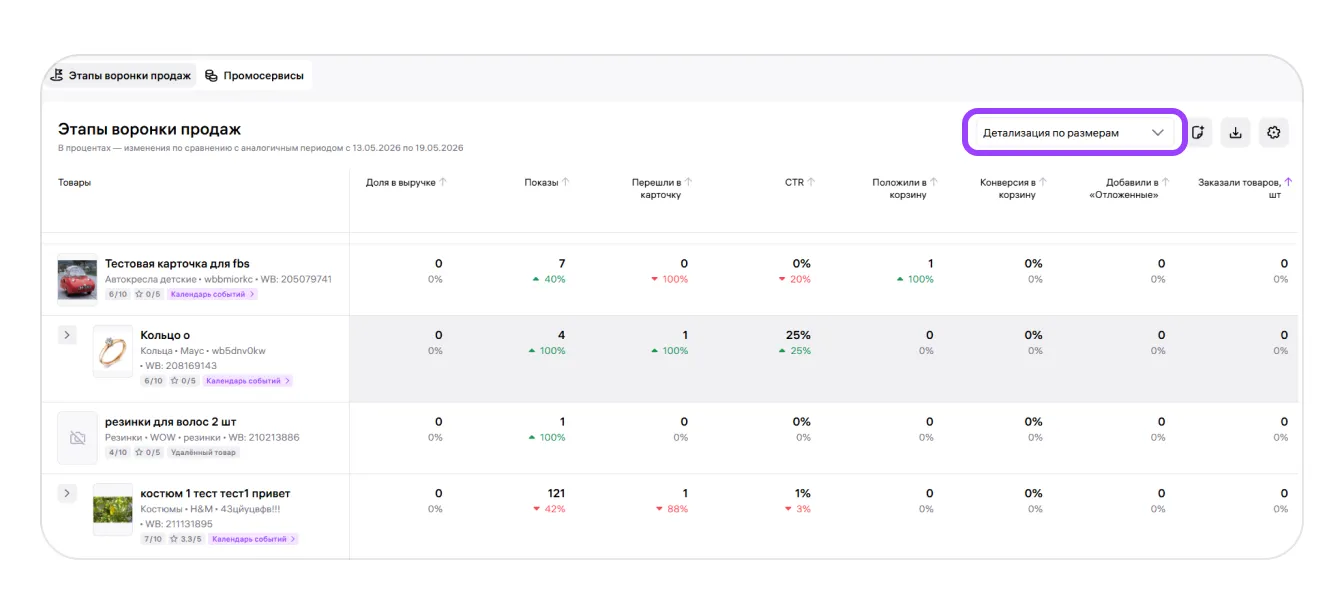This screenshot has width=1344, height=614.
Task: Switch to Промосервисы tab
Action: coord(254,75)
